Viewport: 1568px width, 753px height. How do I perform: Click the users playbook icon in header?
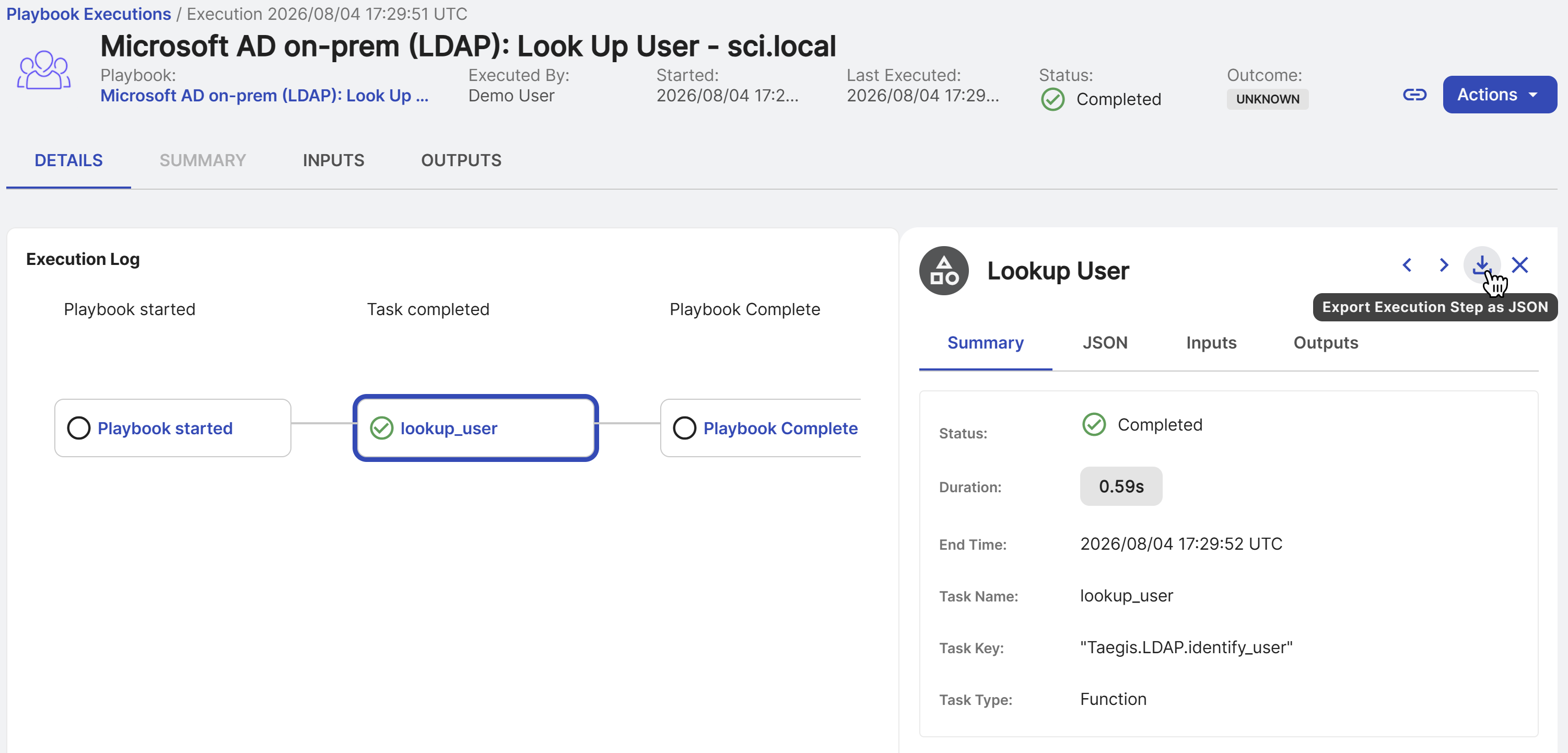[44, 70]
